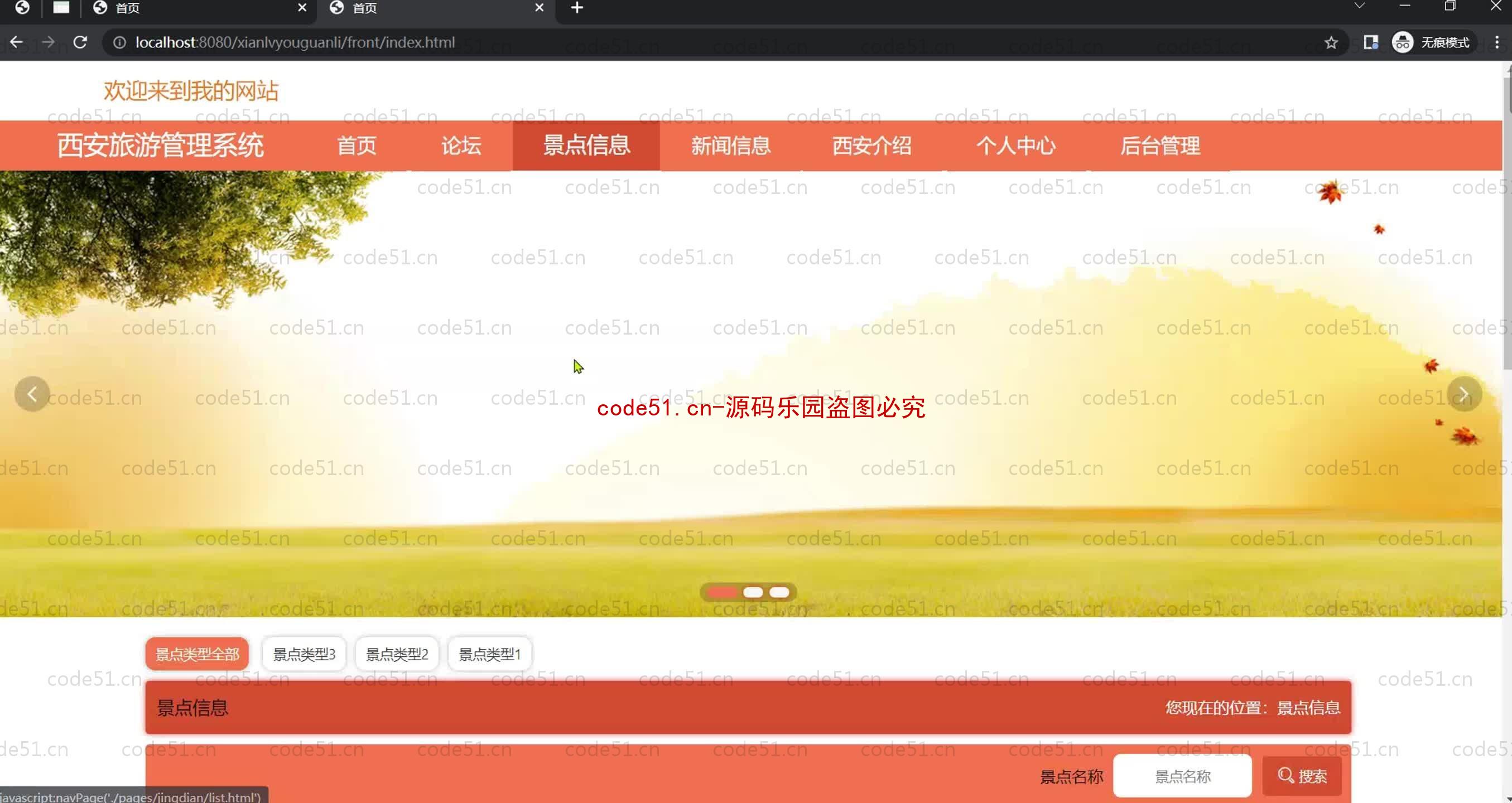Viewport: 1512px width, 803px height.
Task: Click the second carousel dot indicator
Action: (751, 592)
